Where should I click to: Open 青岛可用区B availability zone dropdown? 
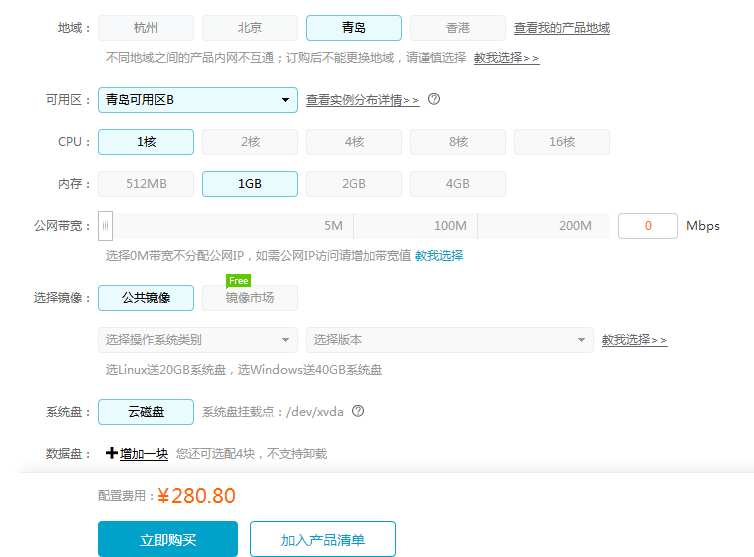pos(198,100)
